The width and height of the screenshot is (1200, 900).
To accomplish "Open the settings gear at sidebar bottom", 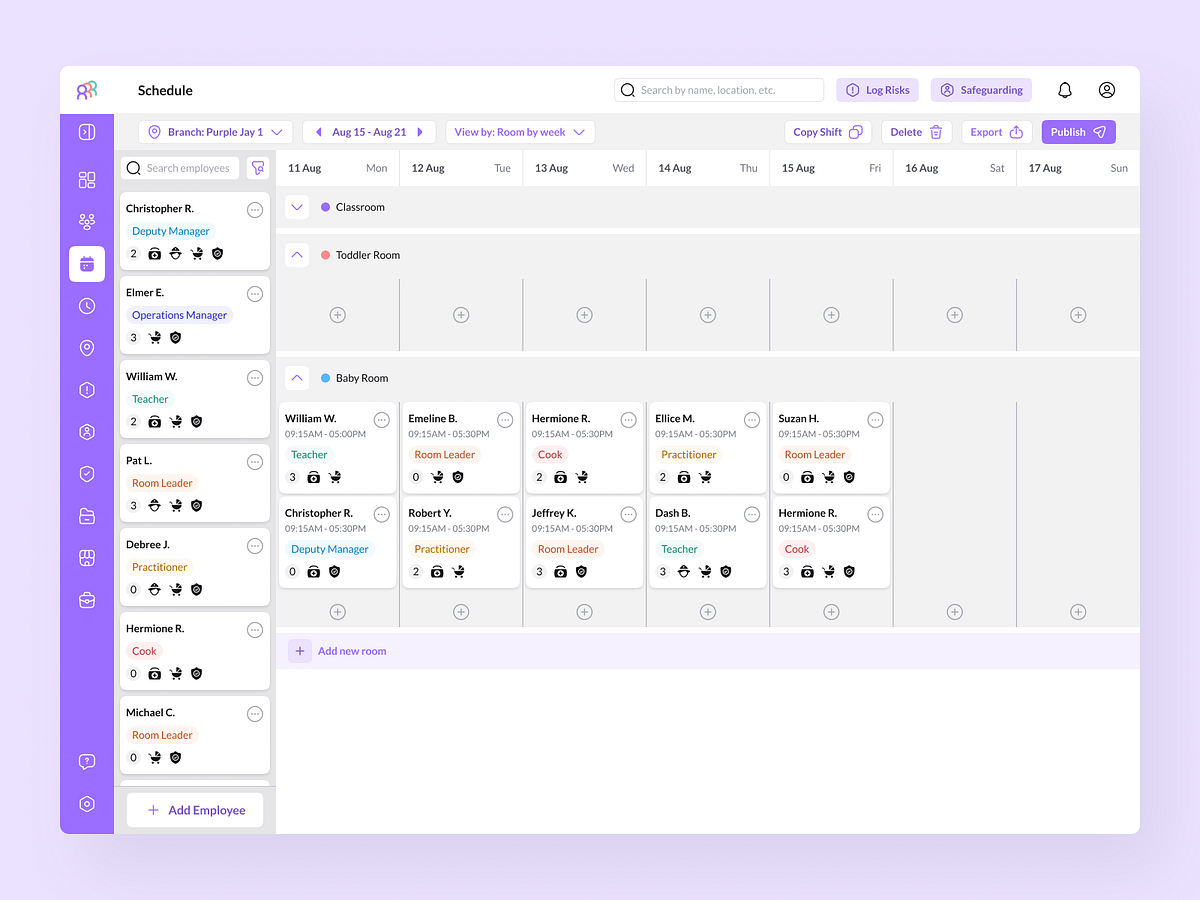I will pos(86,803).
